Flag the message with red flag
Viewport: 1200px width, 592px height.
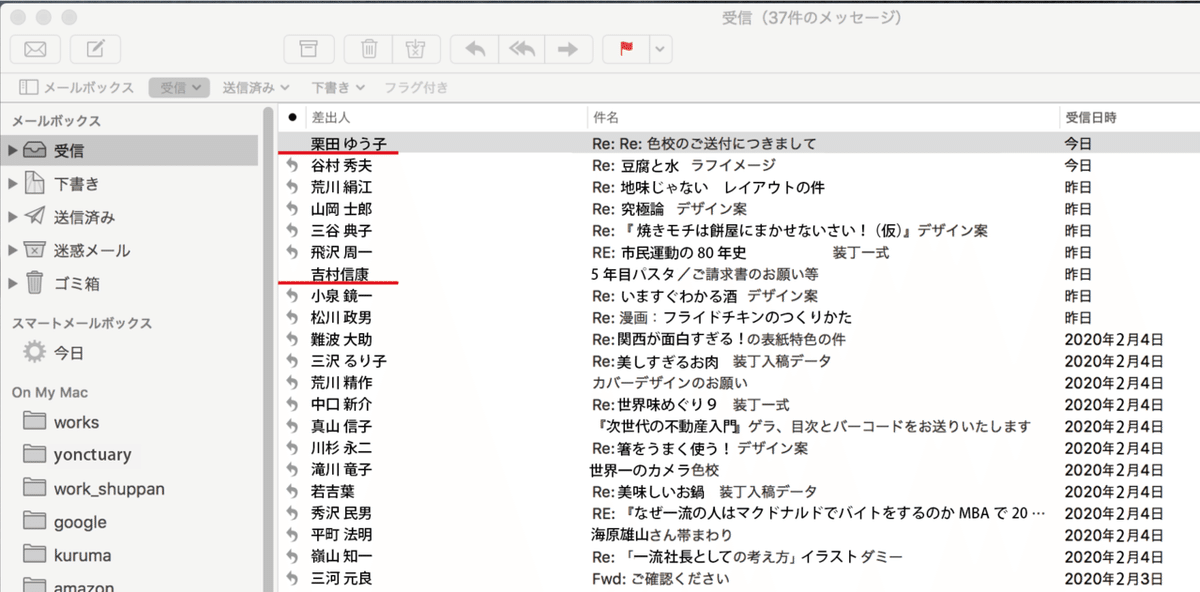(627, 48)
